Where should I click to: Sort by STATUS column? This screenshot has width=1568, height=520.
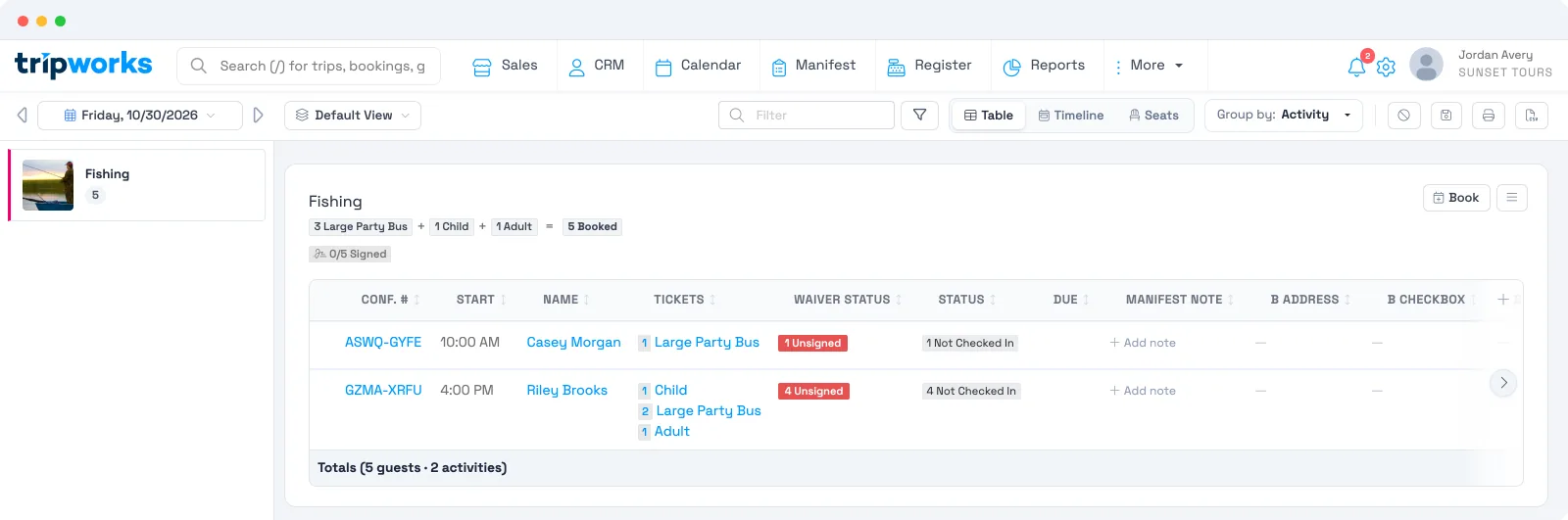click(966, 300)
